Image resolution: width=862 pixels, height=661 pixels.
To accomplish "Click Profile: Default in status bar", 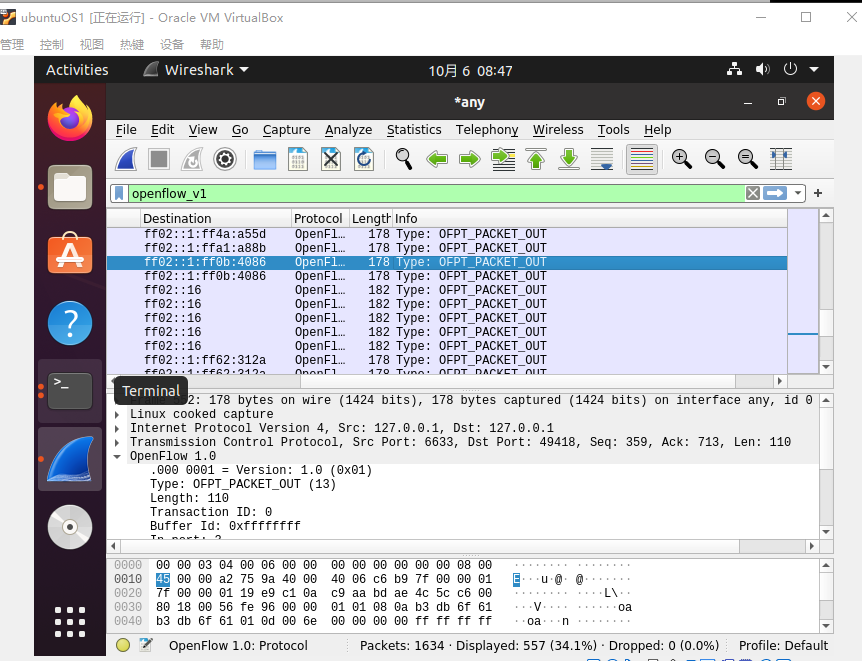I will [783, 646].
